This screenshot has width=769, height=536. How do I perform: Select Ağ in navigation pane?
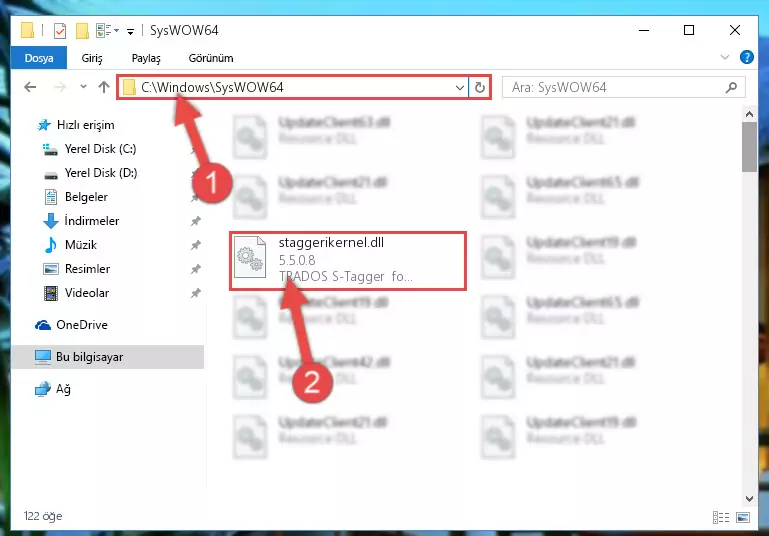pos(63,389)
